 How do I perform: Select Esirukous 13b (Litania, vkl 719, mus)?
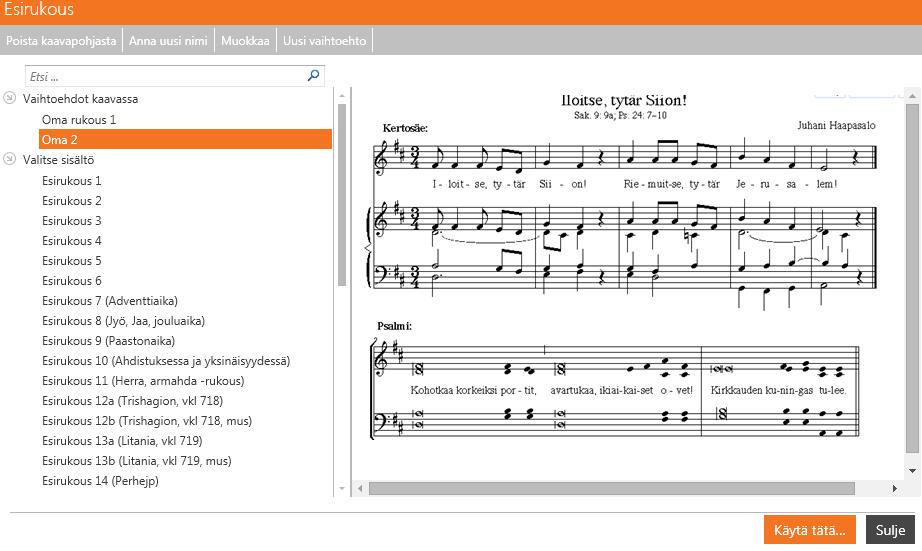(136, 460)
